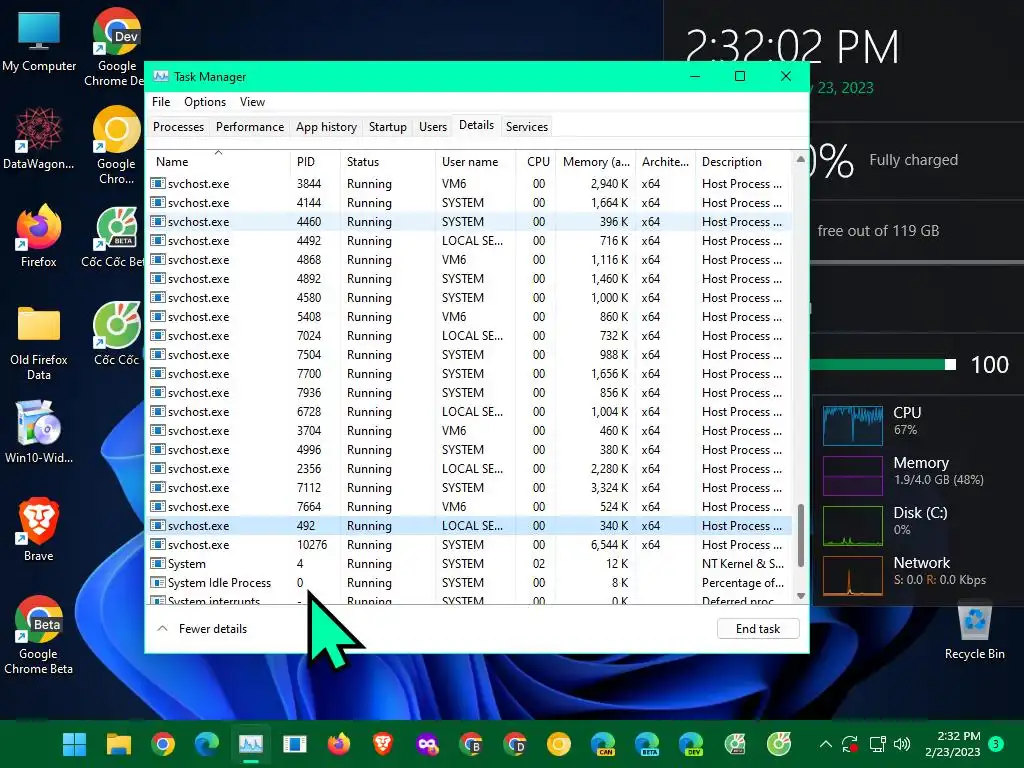Image resolution: width=1024 pixels, height=768 pixels.
Task: Switch to the Startup tab
Action: click(x=388, y=127)
